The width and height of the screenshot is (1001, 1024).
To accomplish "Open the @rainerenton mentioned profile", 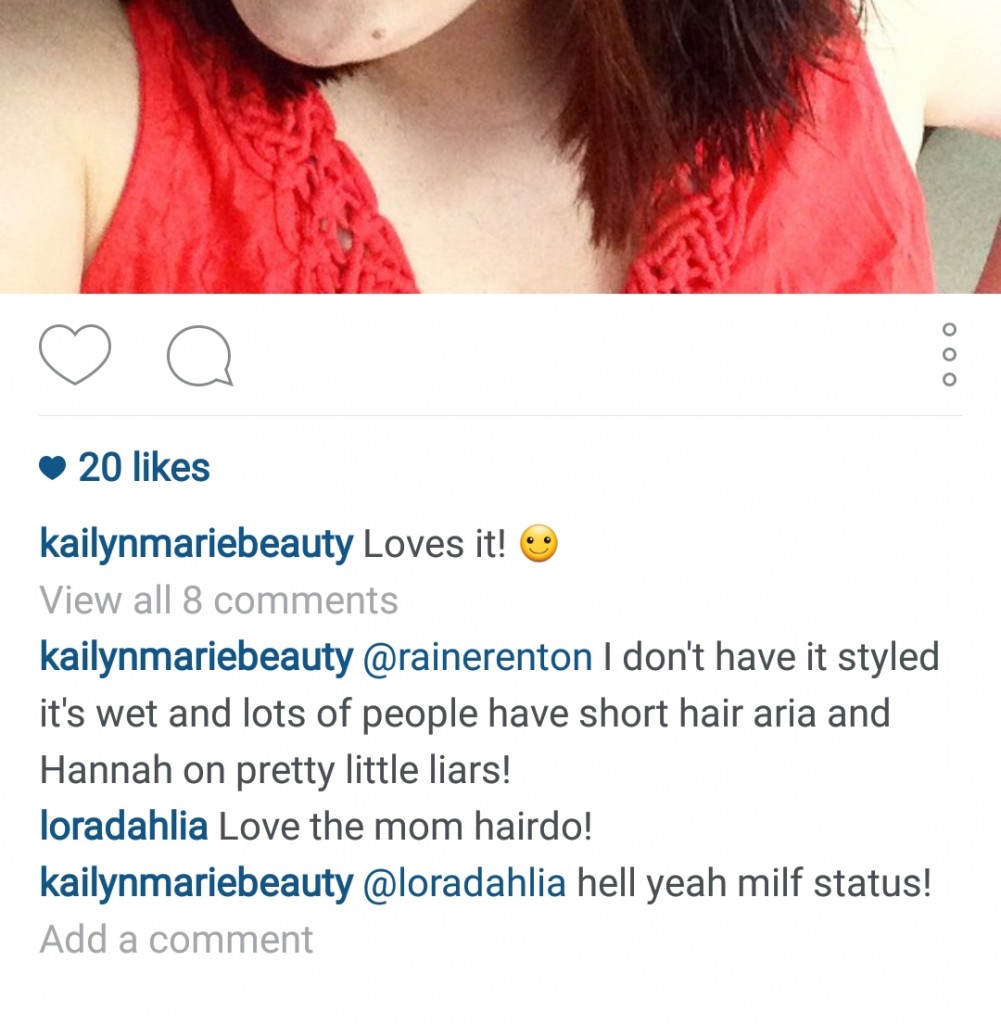I will point(477,657).
